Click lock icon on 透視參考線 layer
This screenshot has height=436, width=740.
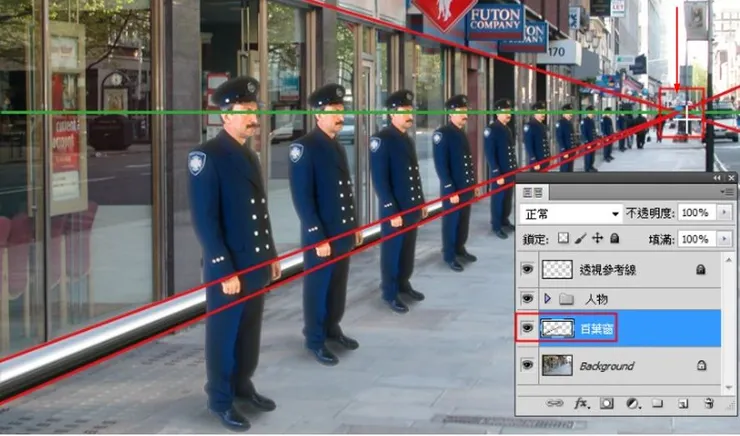click(700, 269)
